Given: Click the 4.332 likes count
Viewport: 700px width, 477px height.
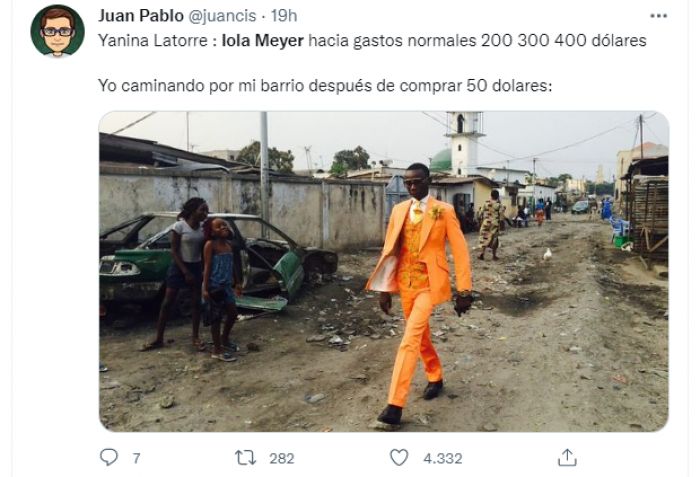Looking at the screenshot, I should coord(442,458).
